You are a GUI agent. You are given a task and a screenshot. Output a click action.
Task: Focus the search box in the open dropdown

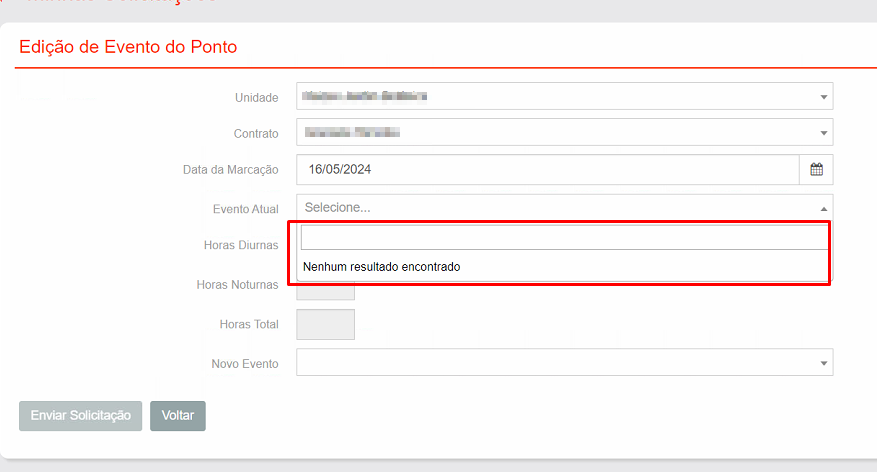pos(564,237)
